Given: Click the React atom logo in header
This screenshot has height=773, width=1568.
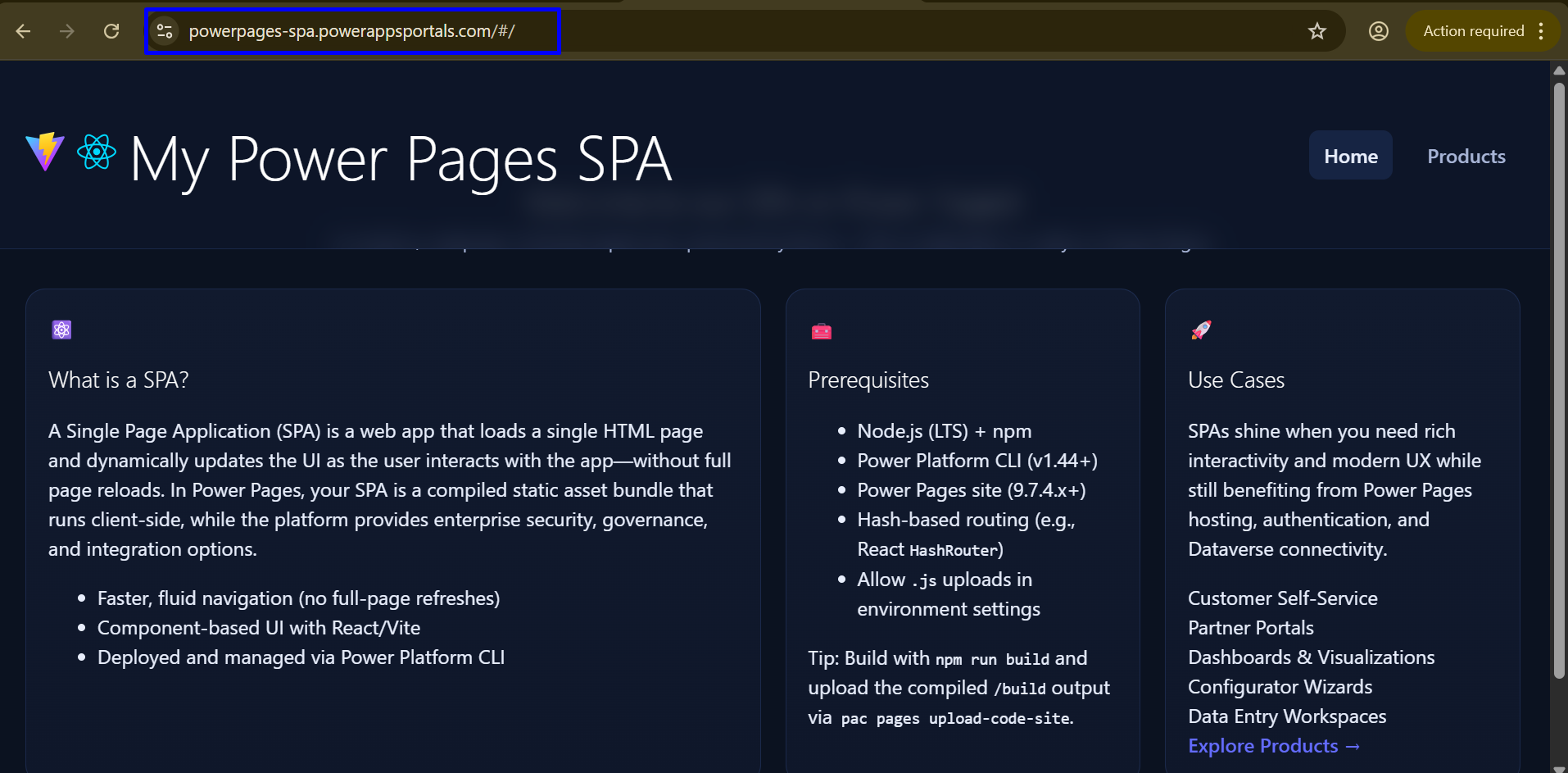Looking at the screenshot, I should tap(97, 152).
